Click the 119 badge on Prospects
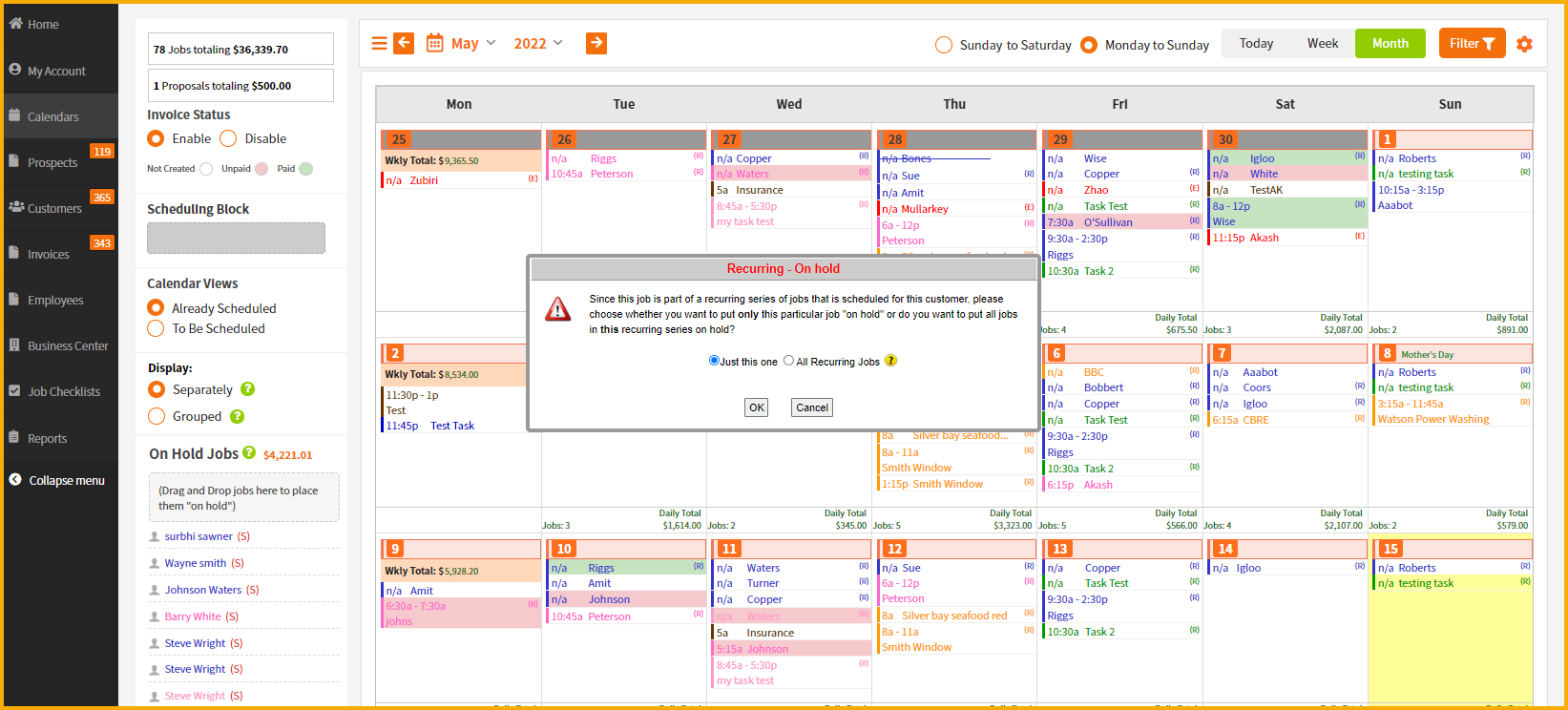The image size is (1568, 710). click(102, 151)
